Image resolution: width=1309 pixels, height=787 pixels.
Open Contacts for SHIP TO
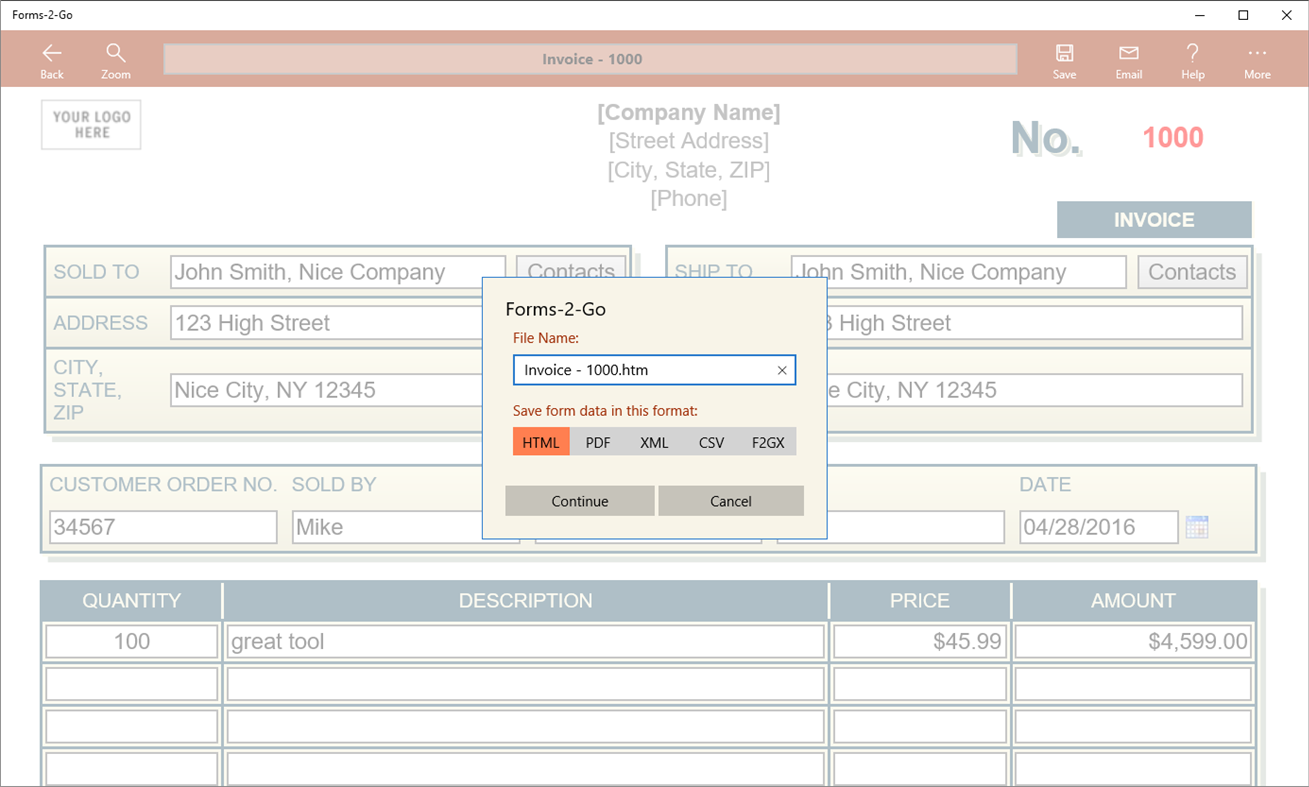tap(1192, 271)
